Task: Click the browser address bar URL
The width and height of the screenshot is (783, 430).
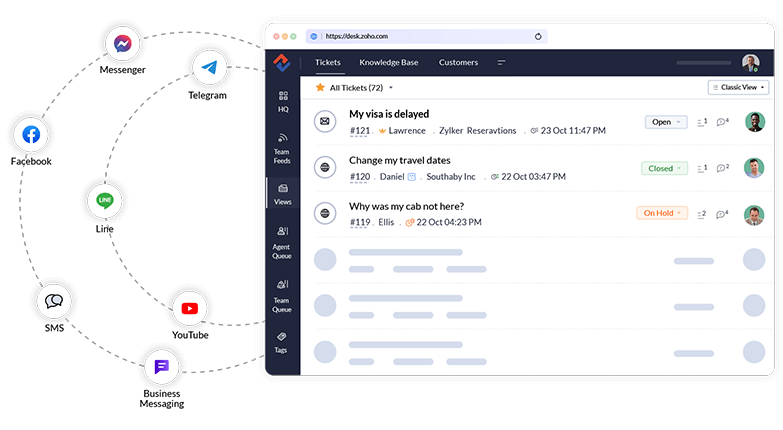Action: click(x=357, y=36)
